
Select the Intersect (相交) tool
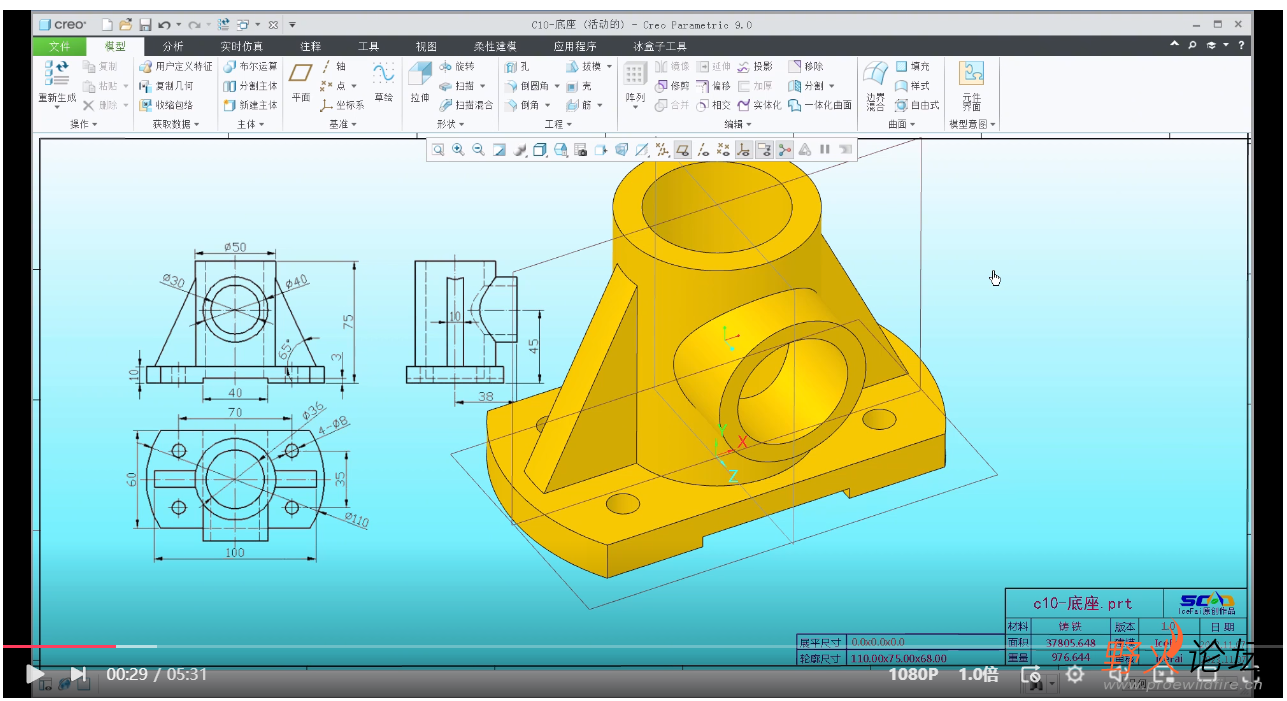(x=713, y=104)
